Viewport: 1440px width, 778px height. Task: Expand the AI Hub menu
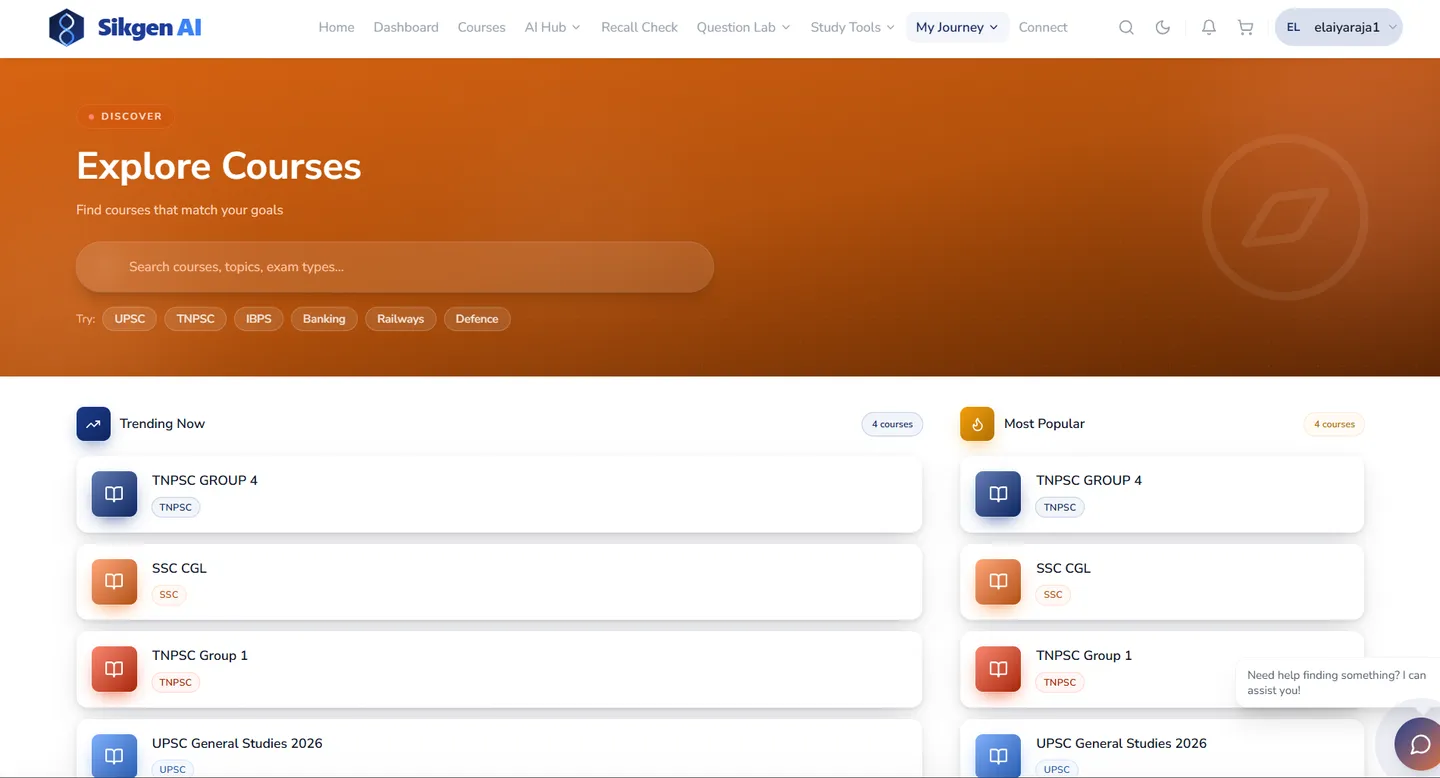[552, 28]
